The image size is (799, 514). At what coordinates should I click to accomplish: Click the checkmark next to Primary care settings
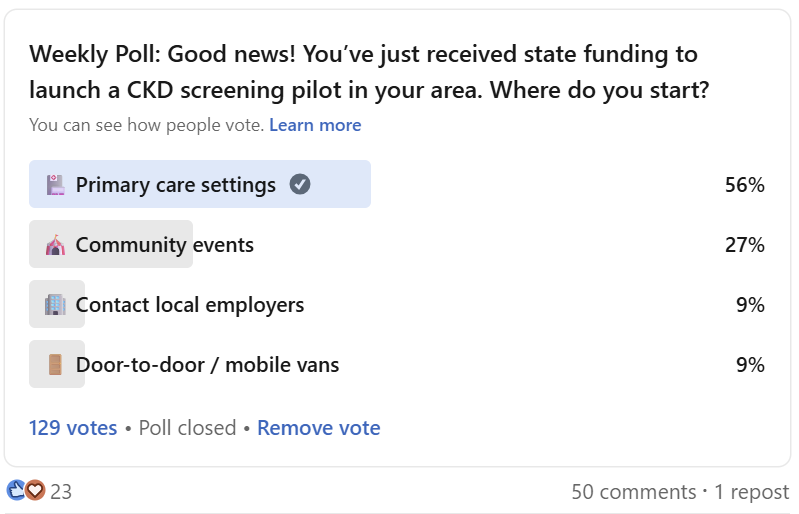click(x=300, y=184)
